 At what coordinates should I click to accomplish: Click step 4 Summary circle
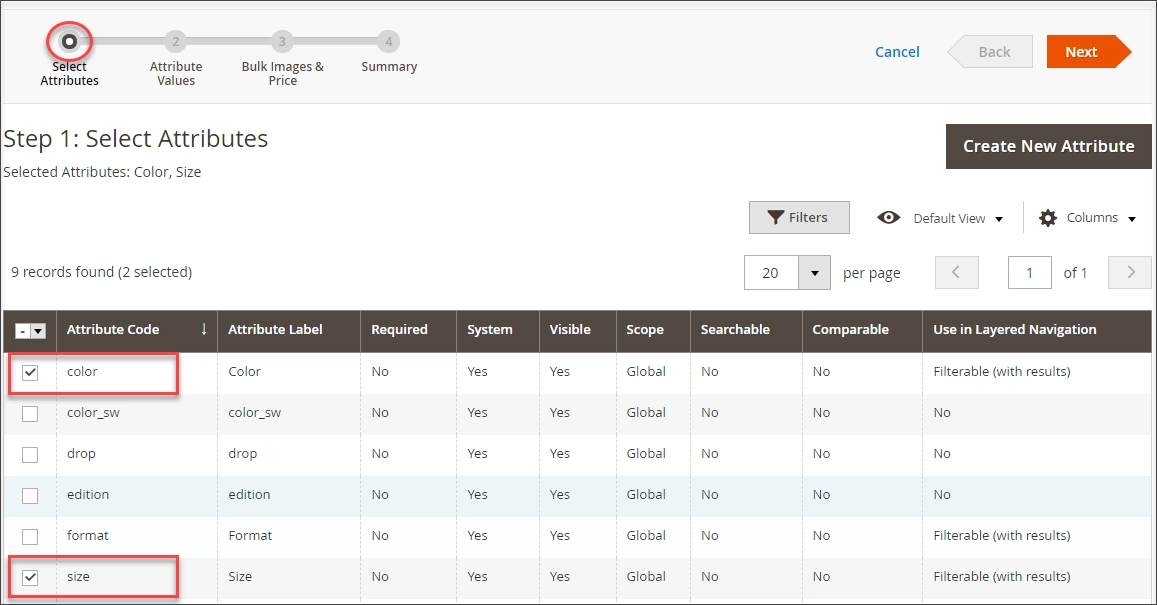tap(389, 41)
